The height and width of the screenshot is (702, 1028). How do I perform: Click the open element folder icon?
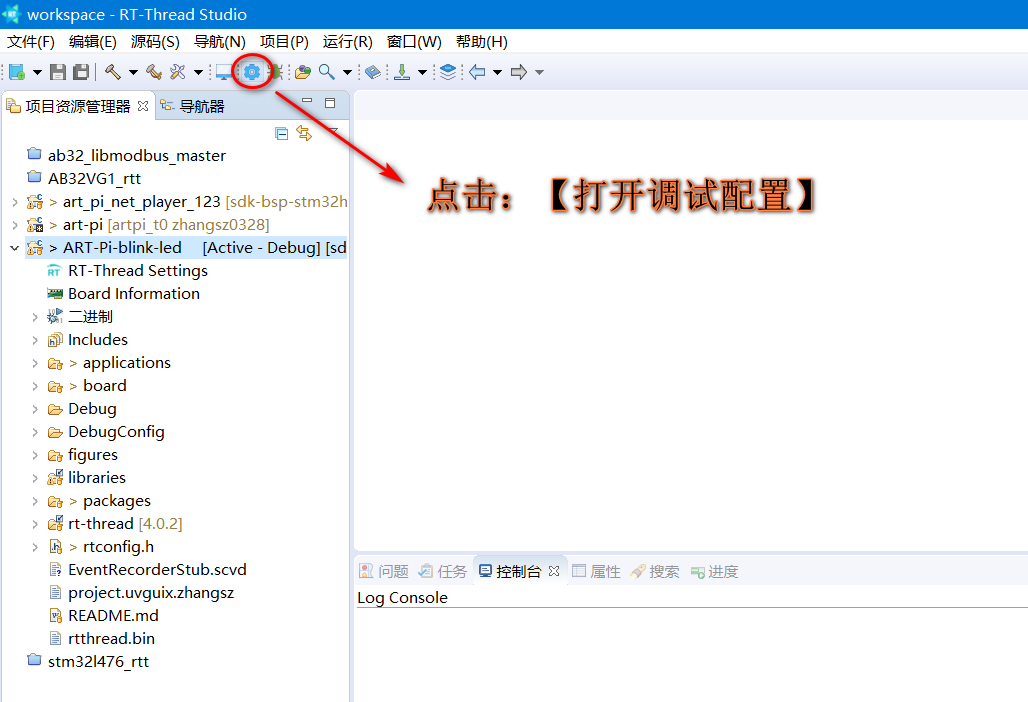(x=302, y=72)
